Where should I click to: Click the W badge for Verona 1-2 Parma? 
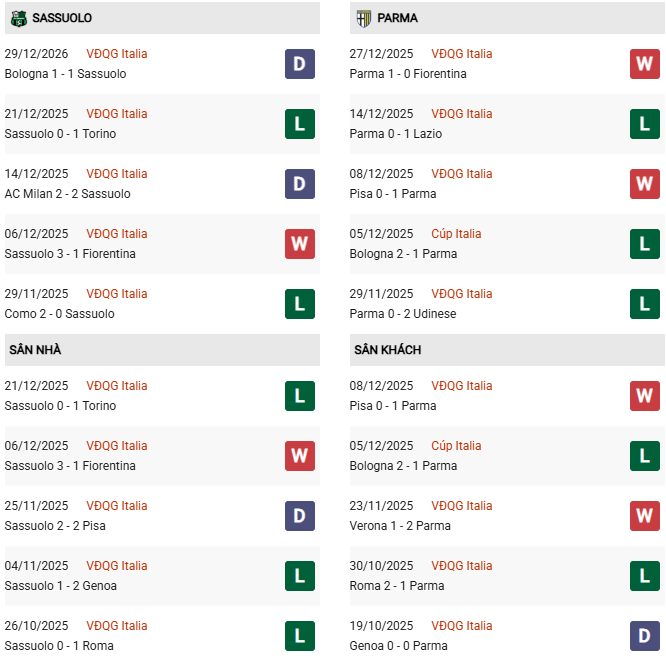pos(645,516)
